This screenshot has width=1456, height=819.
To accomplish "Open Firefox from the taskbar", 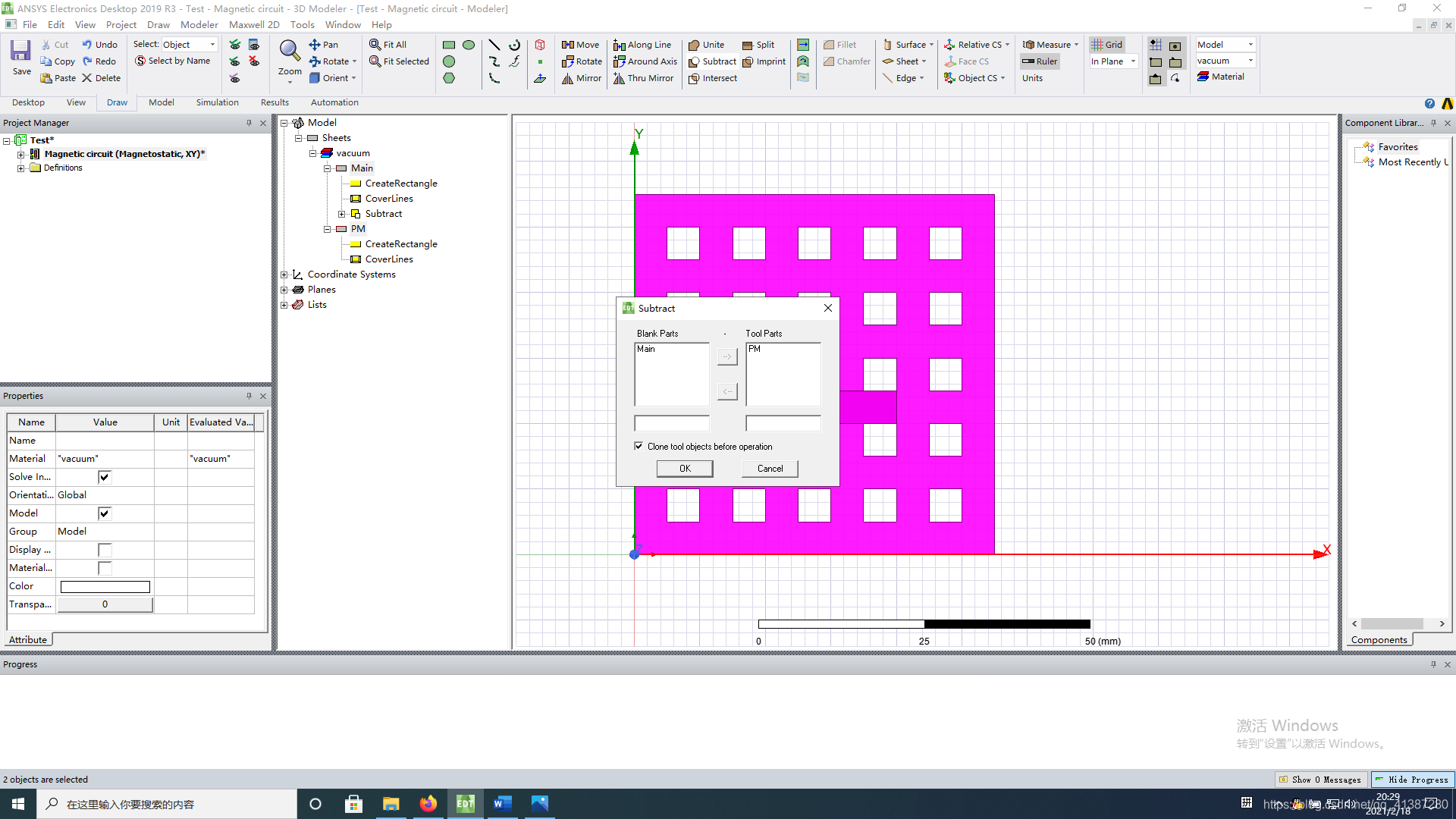I will click(x=428, y=804).
